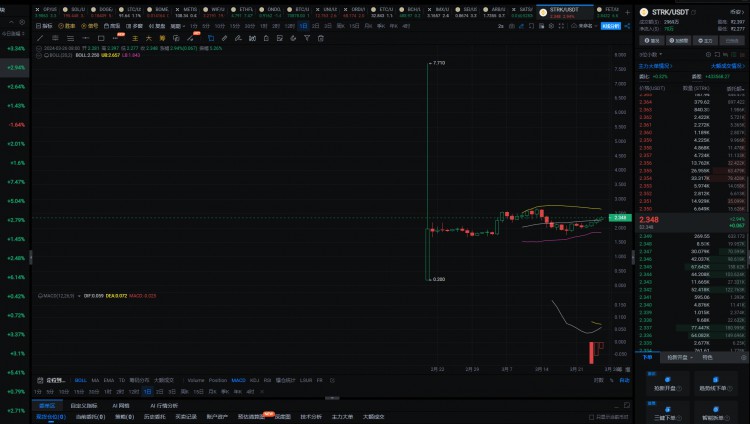750x424 pixels.
Task: Open the AI grid tab
Action: coord(121,405)
